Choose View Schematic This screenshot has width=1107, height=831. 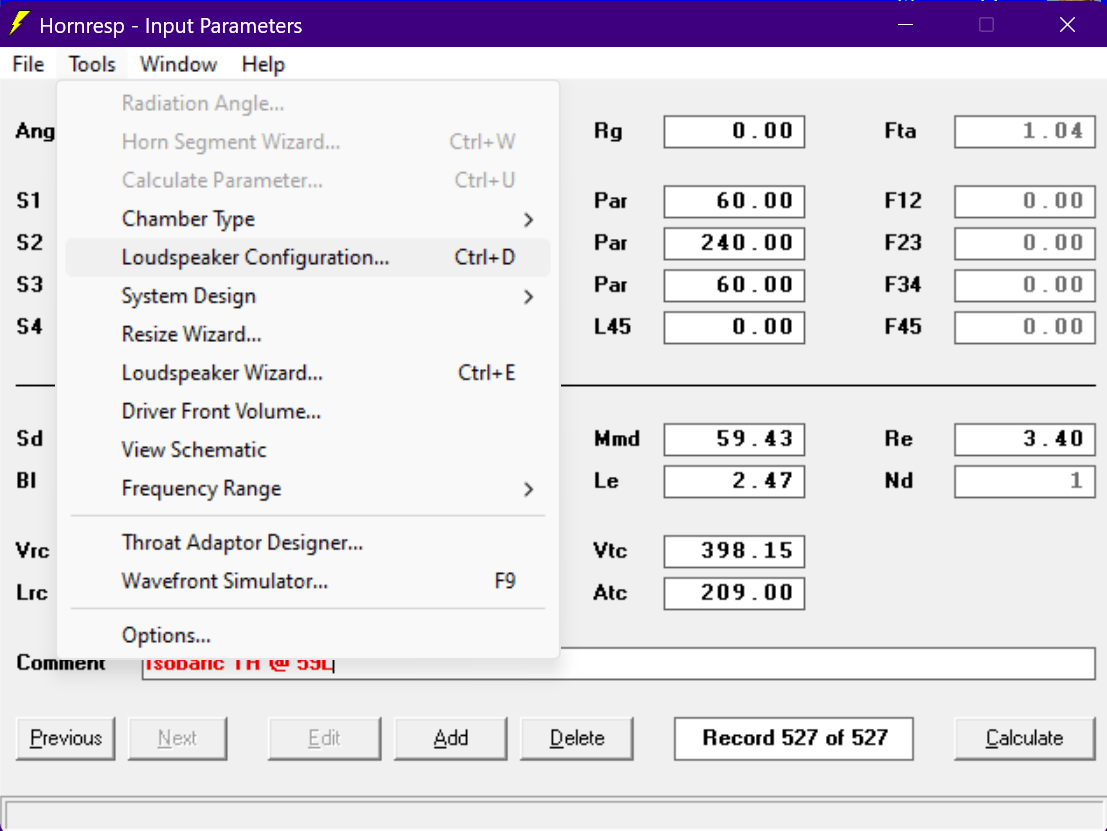coord(308,450)
